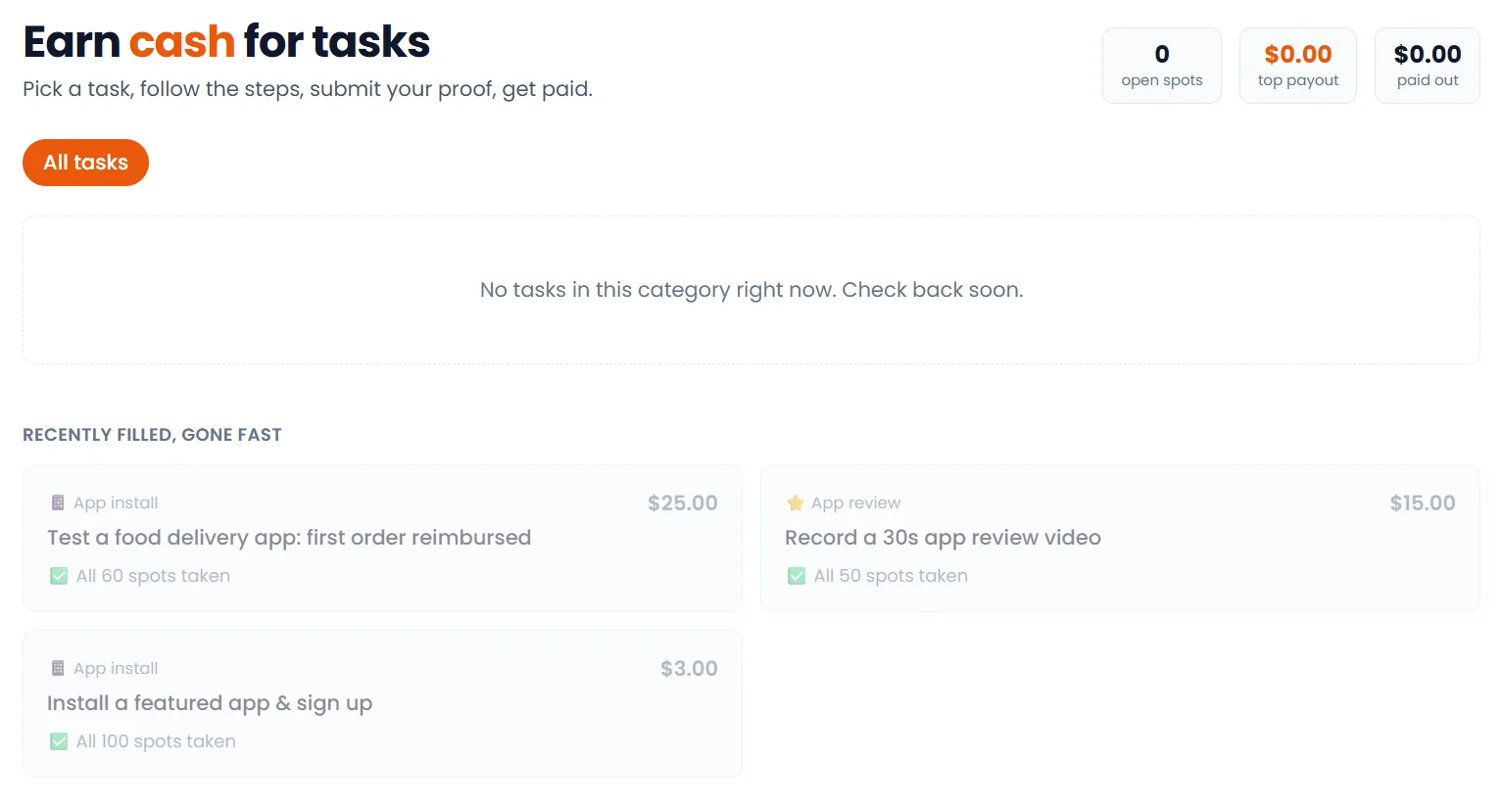
Task: Click the App review category label
Action: 855,502
